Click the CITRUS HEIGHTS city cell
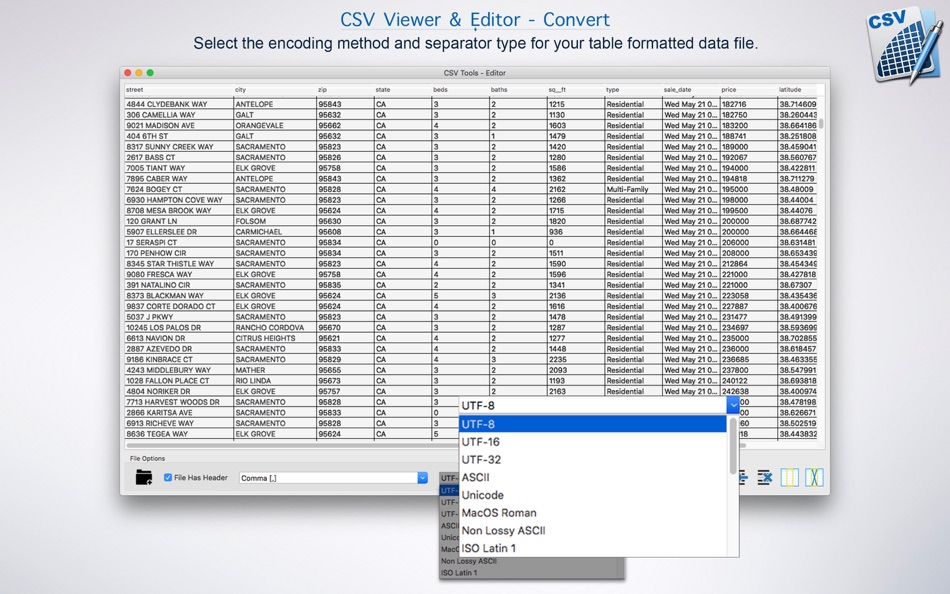Image resolution: width=950 pixels, height=594 pixels. click(275, 338)
